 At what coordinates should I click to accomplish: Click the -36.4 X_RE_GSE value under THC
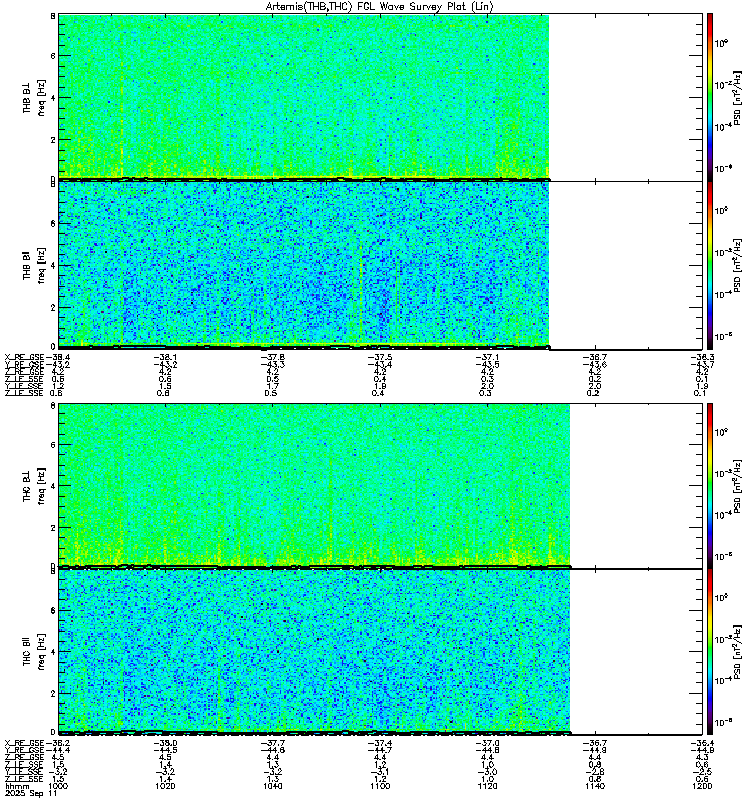tap(702, 743)
